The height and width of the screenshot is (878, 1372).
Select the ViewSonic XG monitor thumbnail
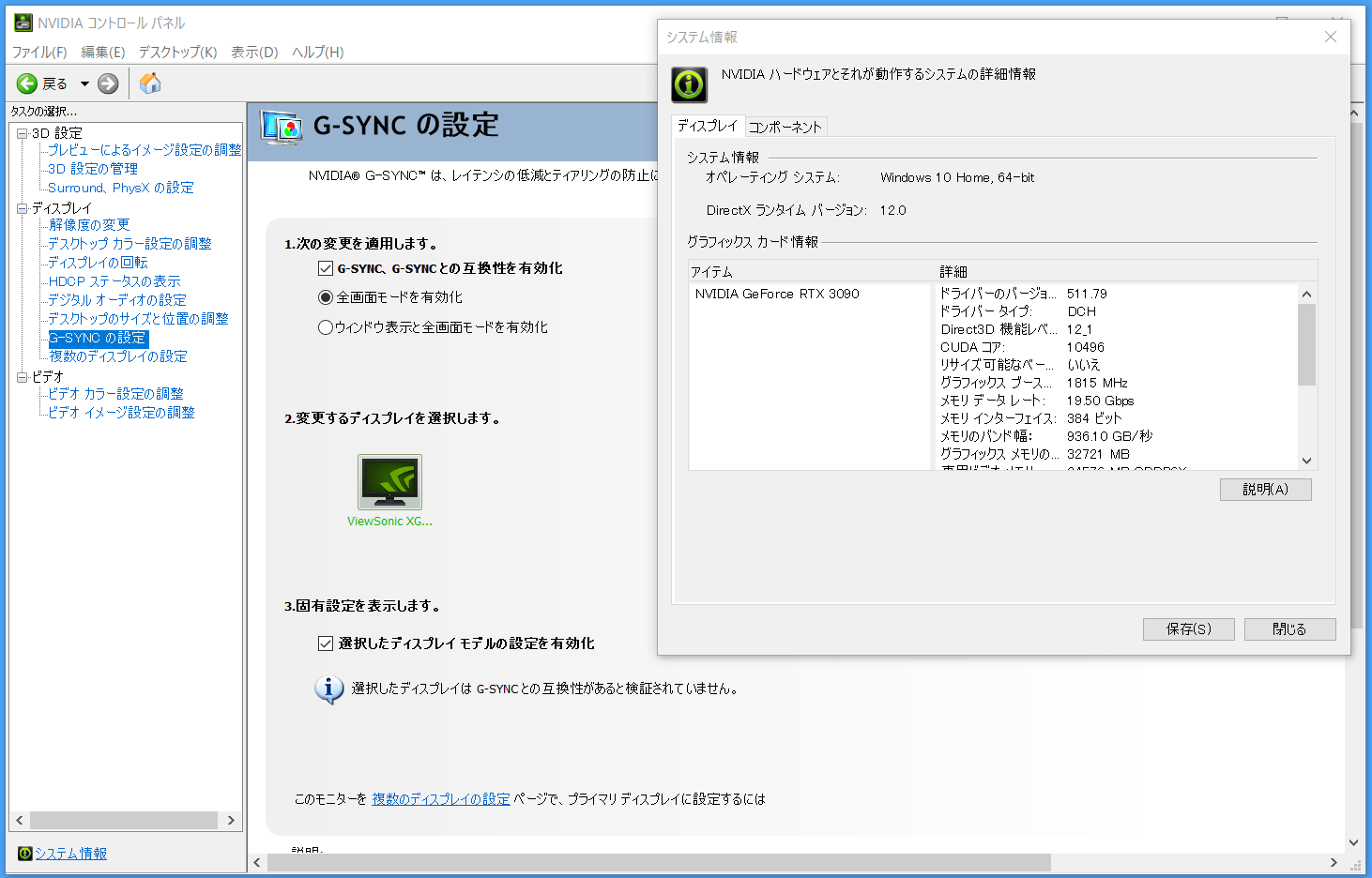389,482
